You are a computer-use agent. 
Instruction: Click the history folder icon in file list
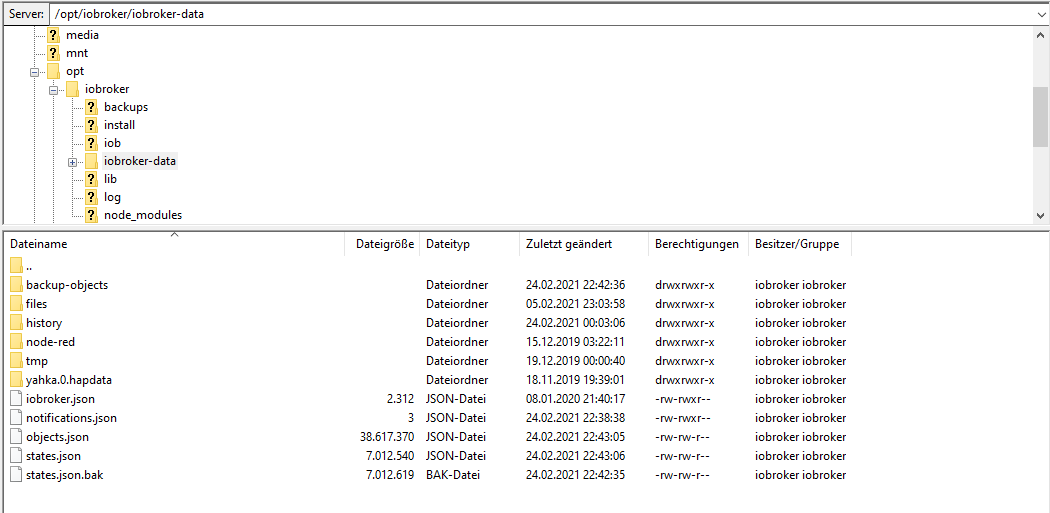coord(16,323)
